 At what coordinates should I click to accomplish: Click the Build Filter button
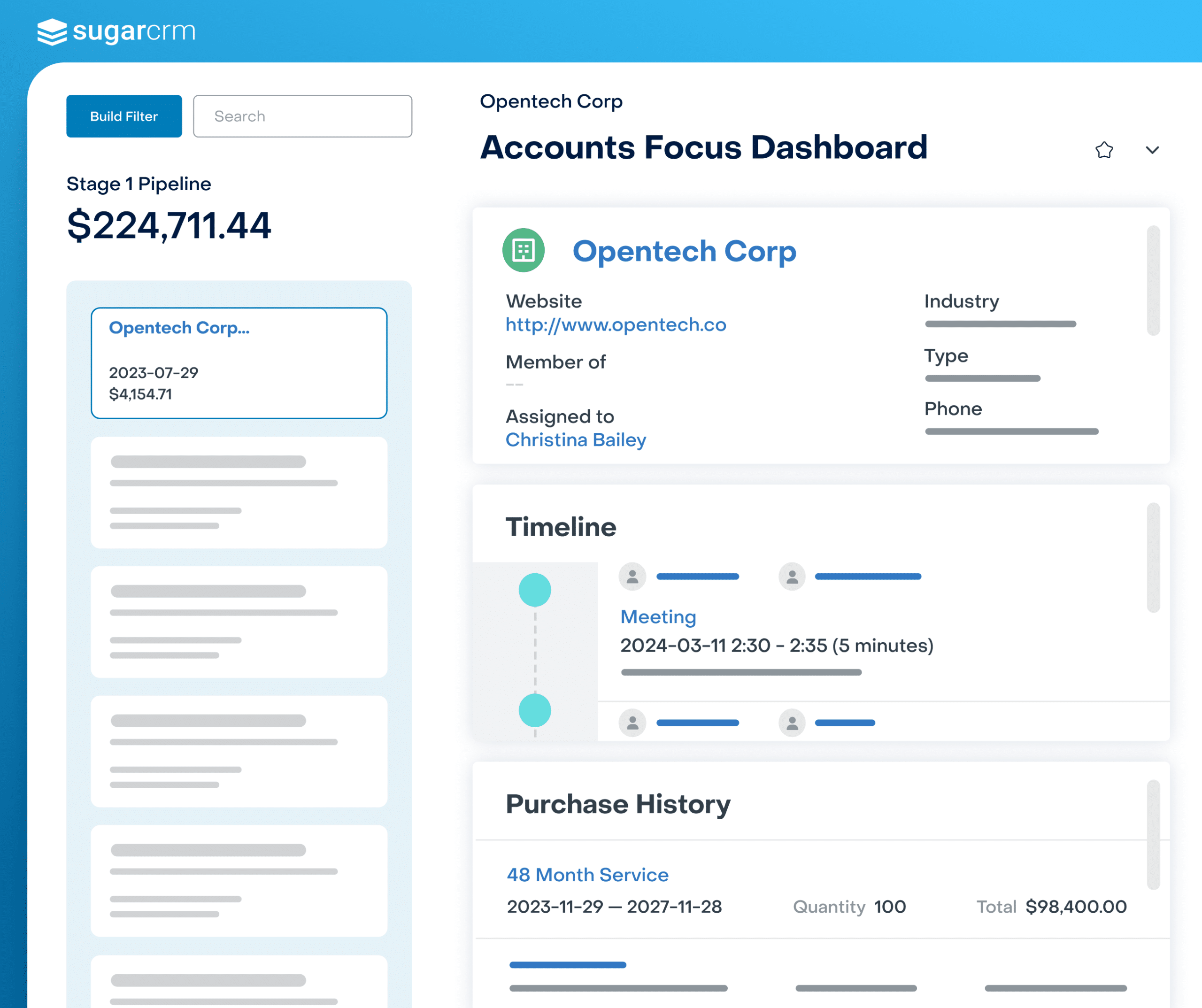click(x=124, y=116)
